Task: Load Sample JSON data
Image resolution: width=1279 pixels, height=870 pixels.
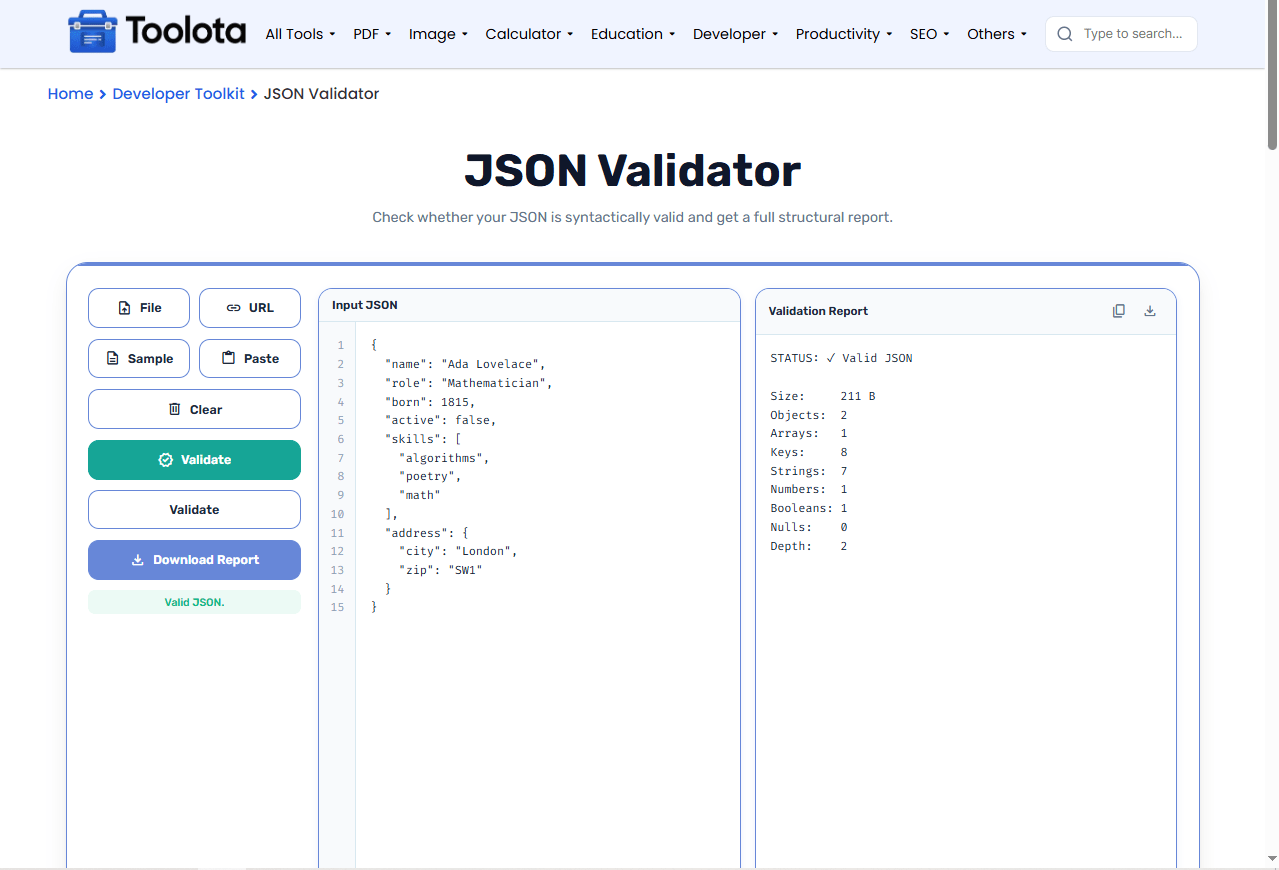Action: pyautogui.click(x=139, y=359)
